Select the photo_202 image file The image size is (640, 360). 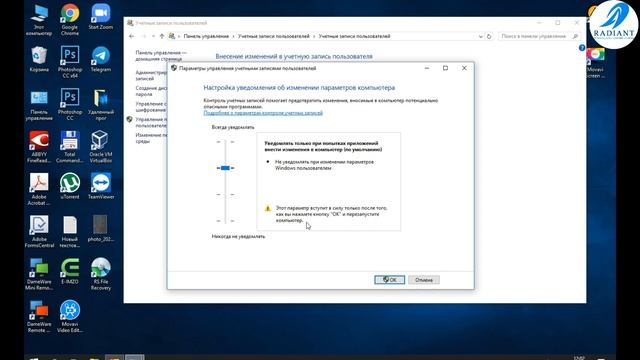pos(100,229)
